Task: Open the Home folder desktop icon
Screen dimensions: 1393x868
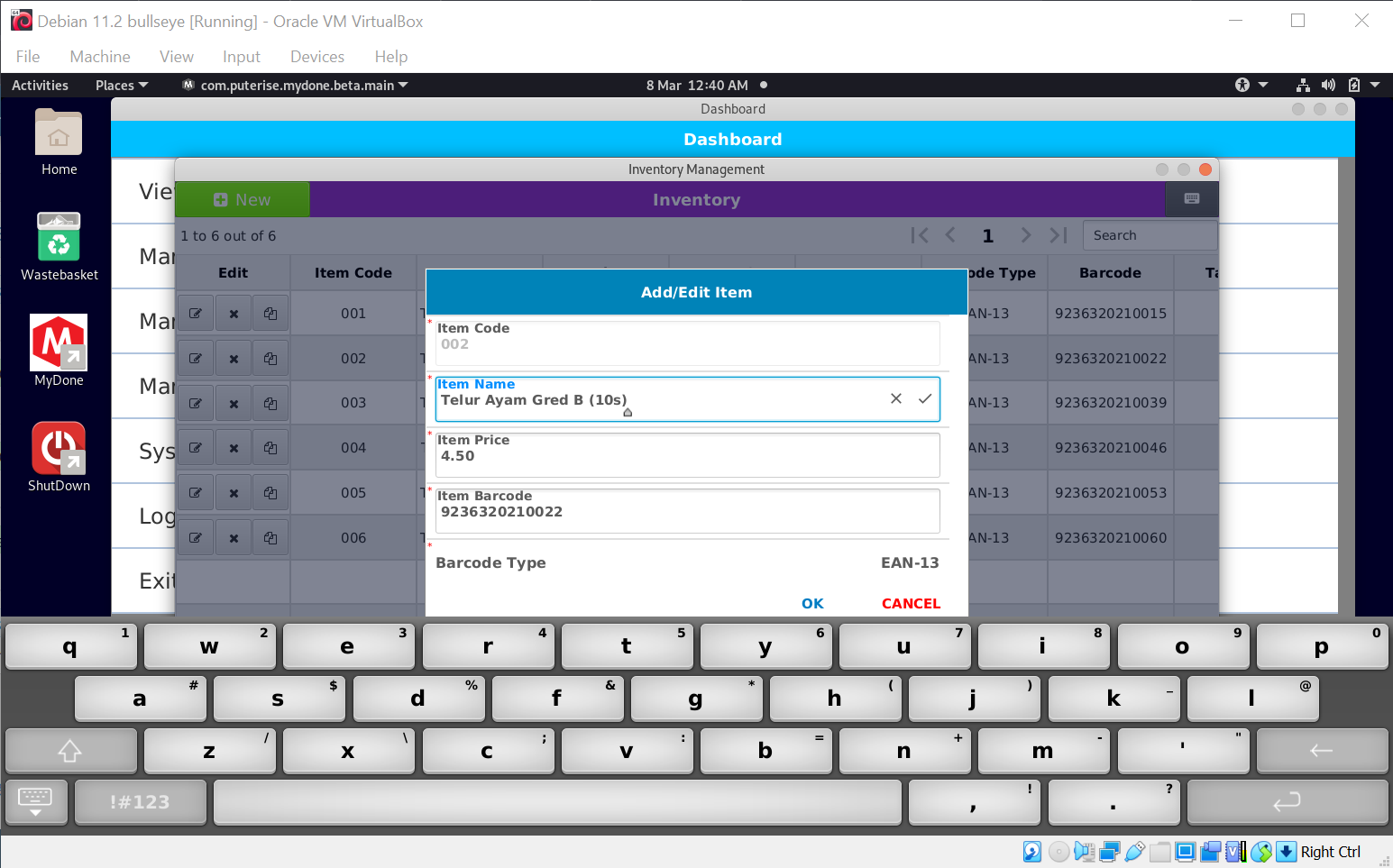Action: click(x=59, y=142)
